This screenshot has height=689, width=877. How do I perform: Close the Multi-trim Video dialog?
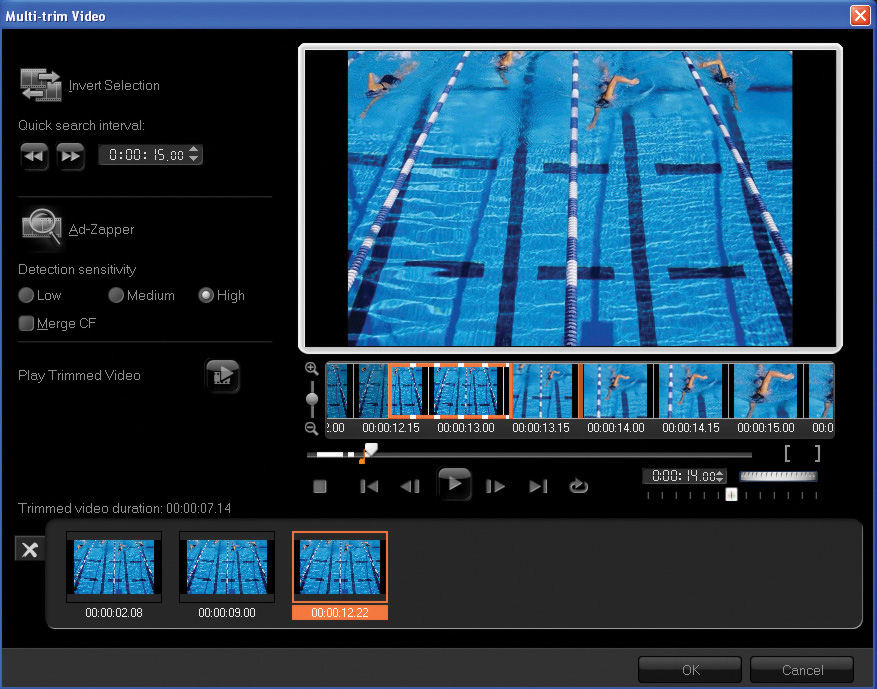click(x=860, y=15)
